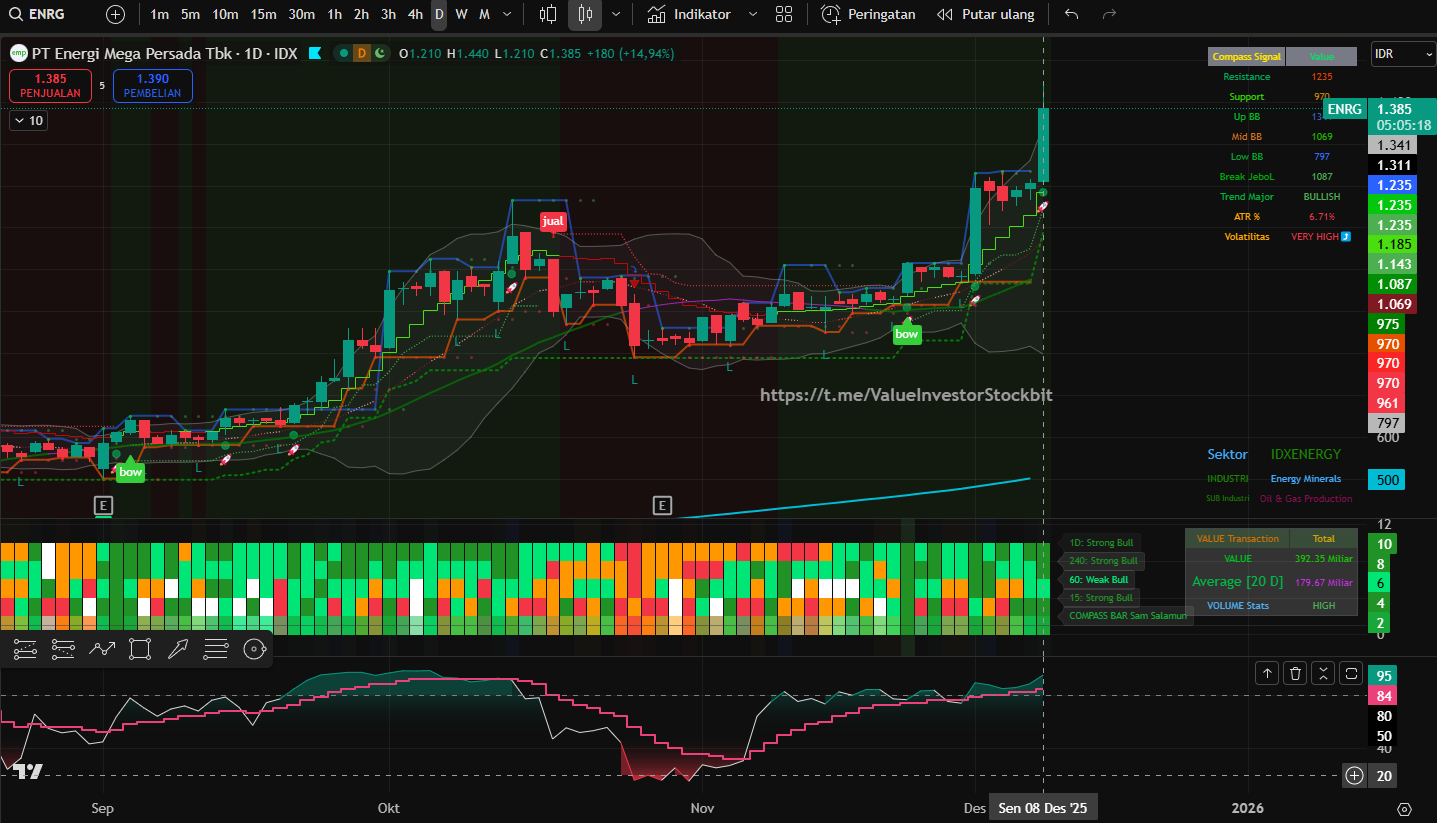Select the rectangle drawing tool
1437x823 pixels.
pos(139,649)
